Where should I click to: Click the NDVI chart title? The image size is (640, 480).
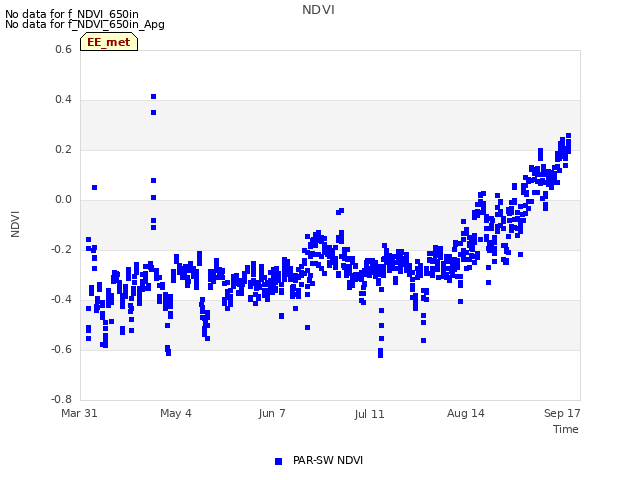(x=318, y=10)
